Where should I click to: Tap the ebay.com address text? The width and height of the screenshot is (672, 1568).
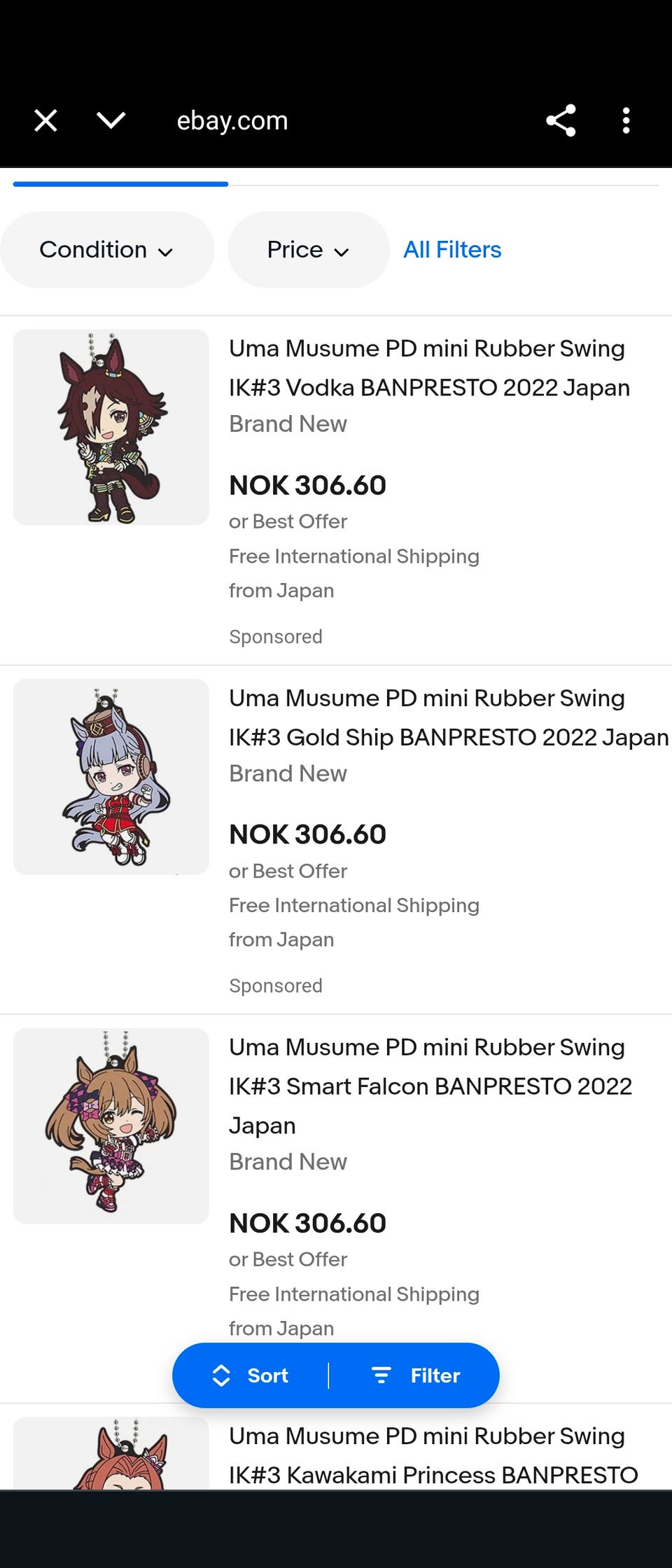232,120
